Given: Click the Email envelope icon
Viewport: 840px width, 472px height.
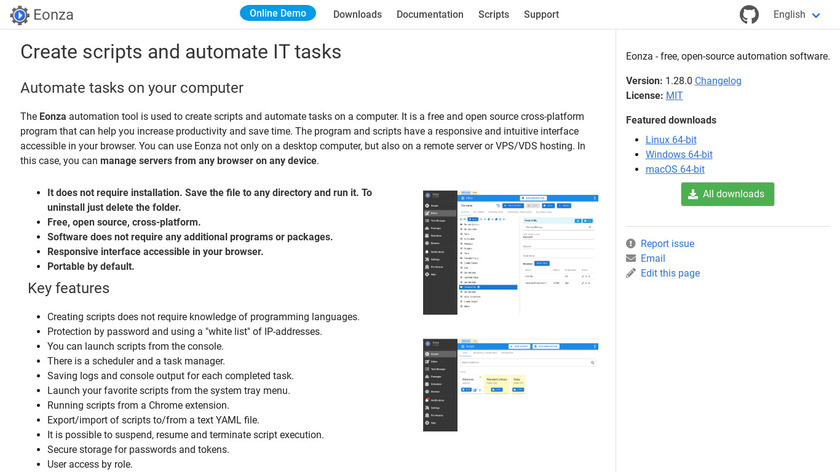Looking at the screenshot, I should tap(631, 258).
